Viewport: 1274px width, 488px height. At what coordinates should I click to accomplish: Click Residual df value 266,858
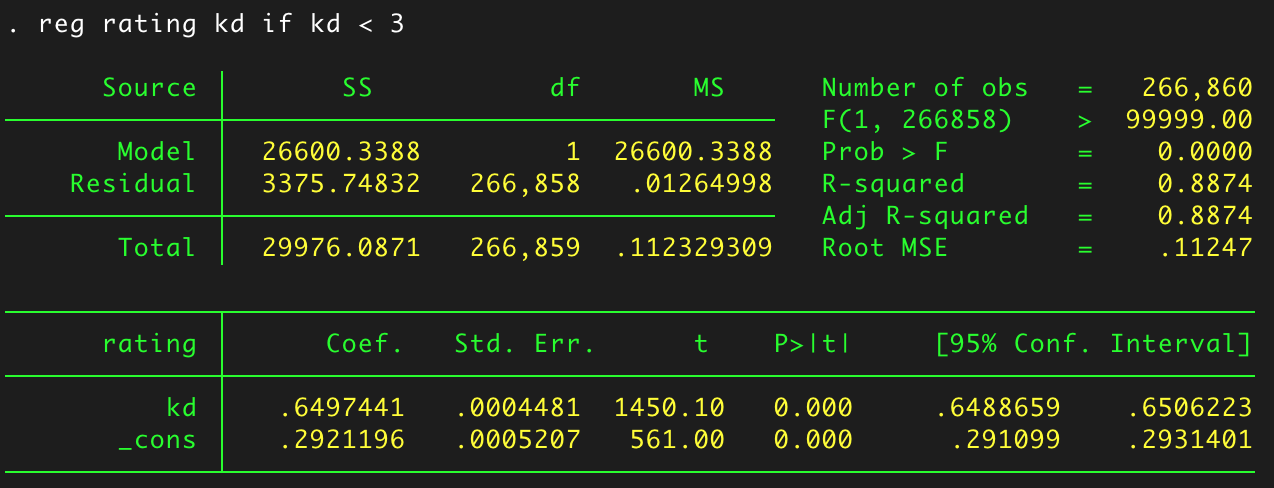[525, 184]
